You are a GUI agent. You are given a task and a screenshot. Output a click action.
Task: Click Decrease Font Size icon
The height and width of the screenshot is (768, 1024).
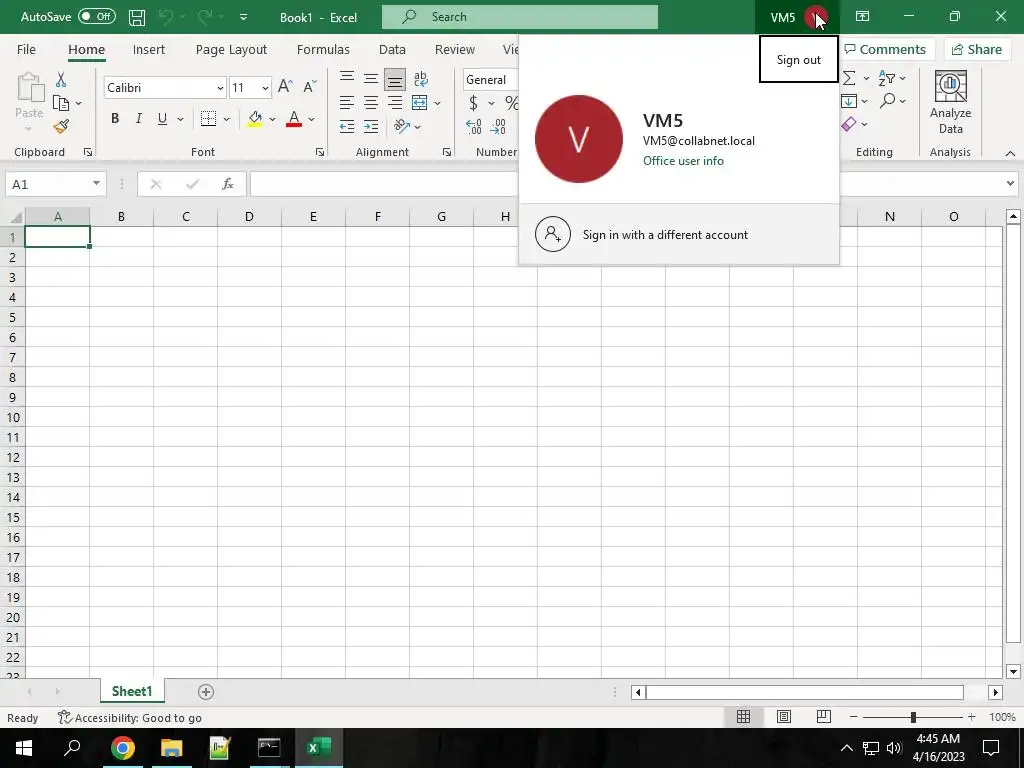pos(310,86)
